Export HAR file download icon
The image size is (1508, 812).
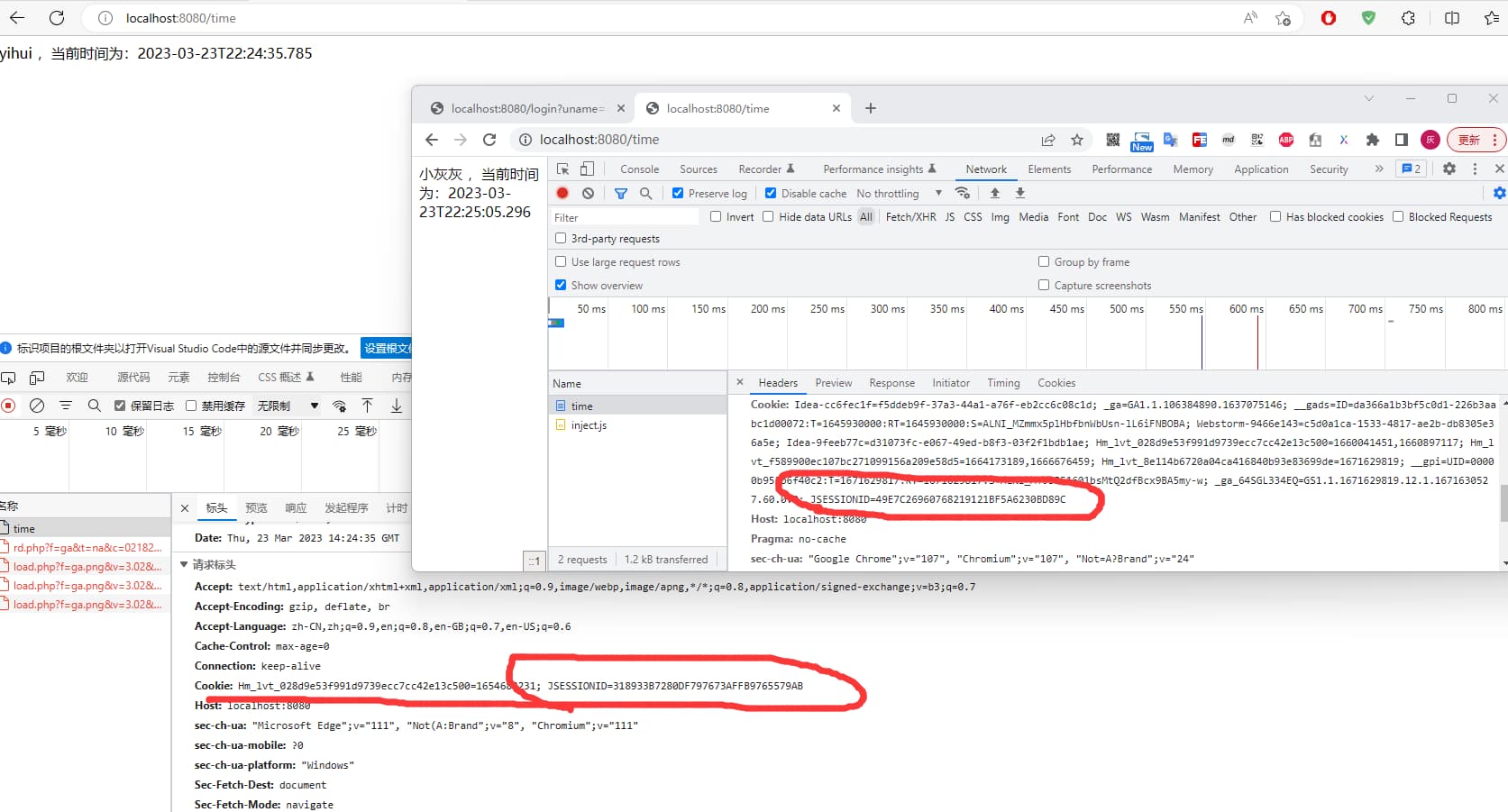coord(1019,193)
